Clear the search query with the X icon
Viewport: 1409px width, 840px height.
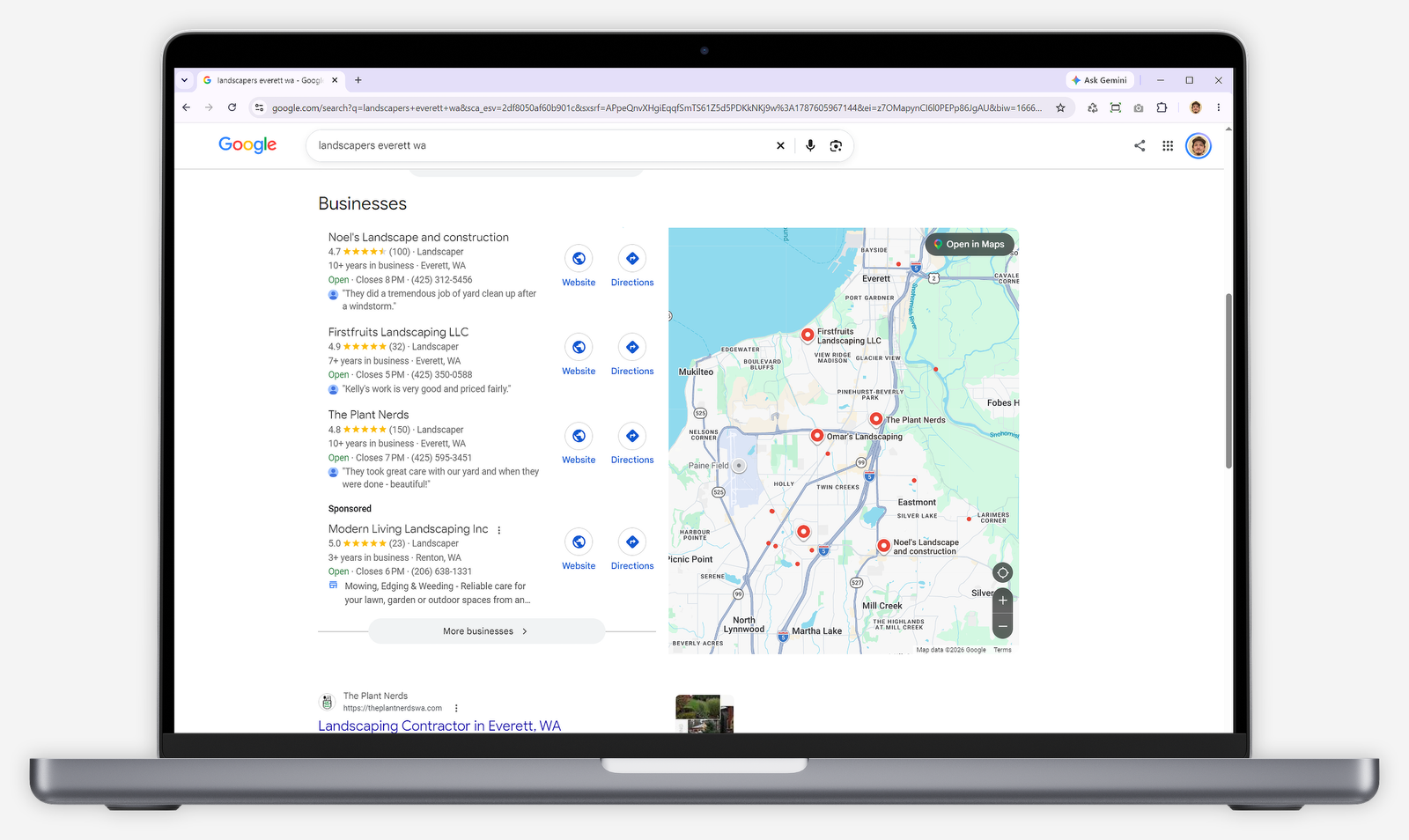780,146
